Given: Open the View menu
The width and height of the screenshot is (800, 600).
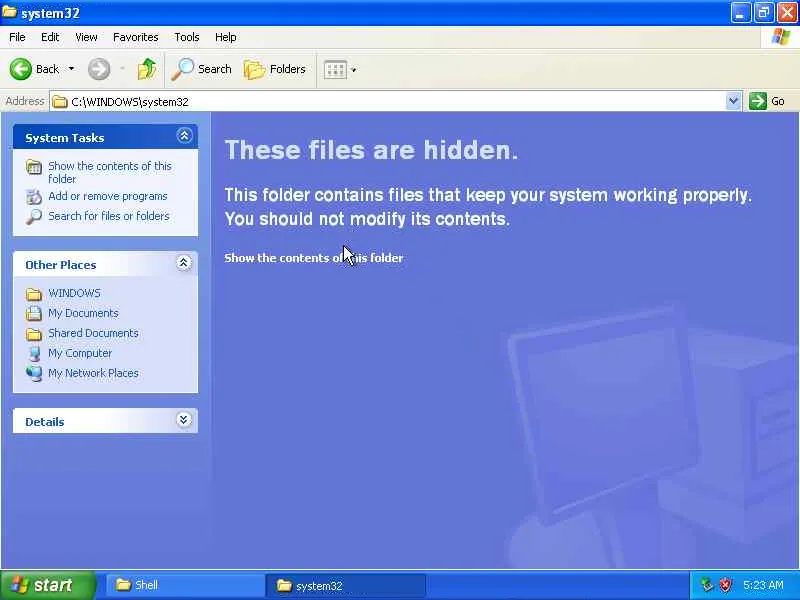Looking at the screenshot, I should pyautogui.click(x=86, y=37).
